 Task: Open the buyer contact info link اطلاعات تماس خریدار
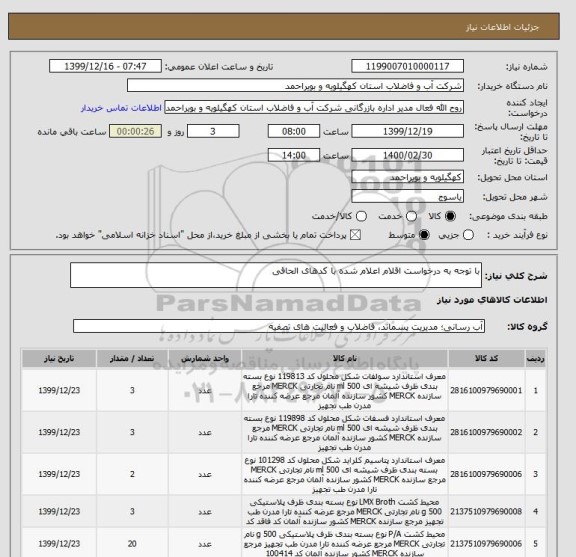tap(121, 108)
